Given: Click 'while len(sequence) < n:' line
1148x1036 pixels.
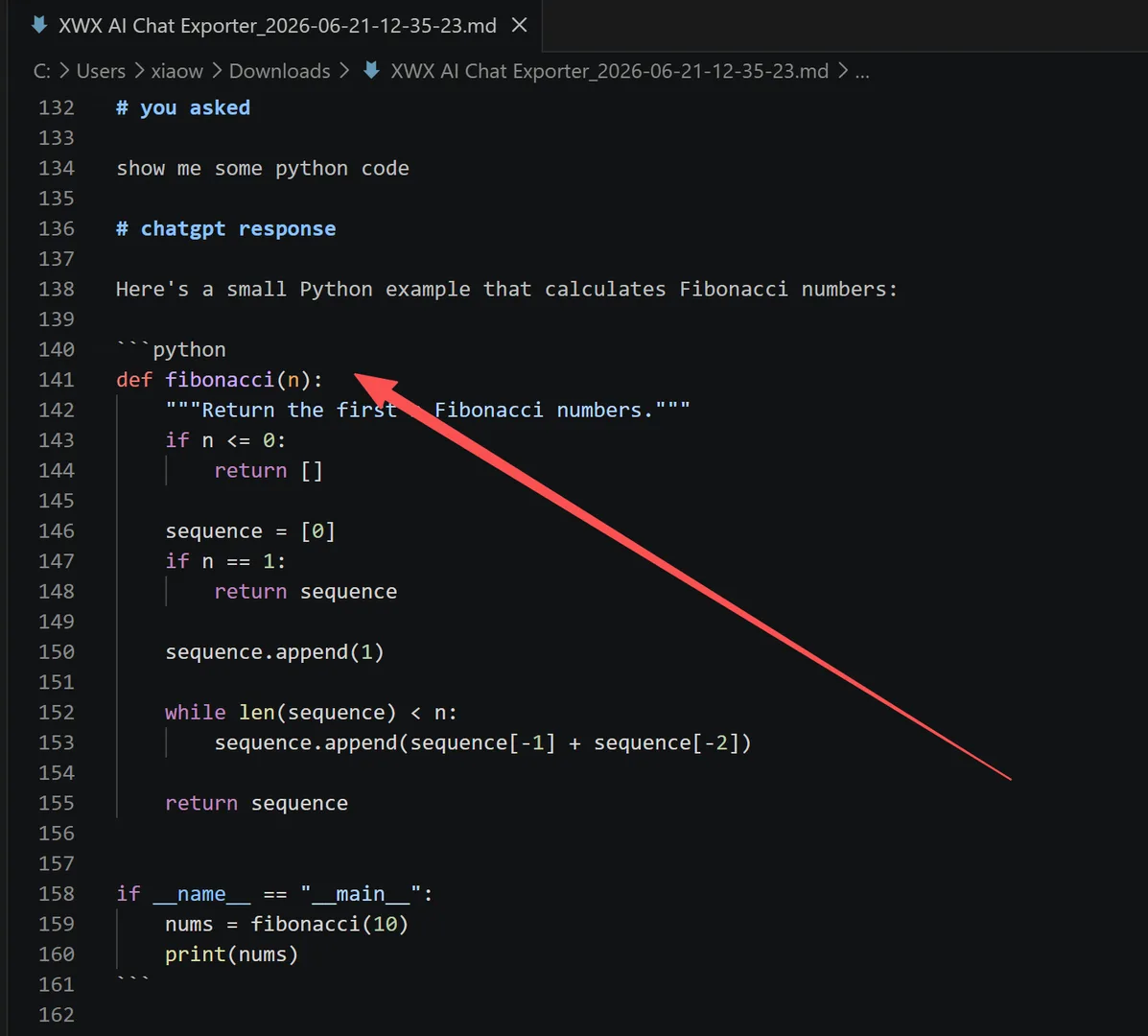Looking at the screenshot, I should point(311,713).
